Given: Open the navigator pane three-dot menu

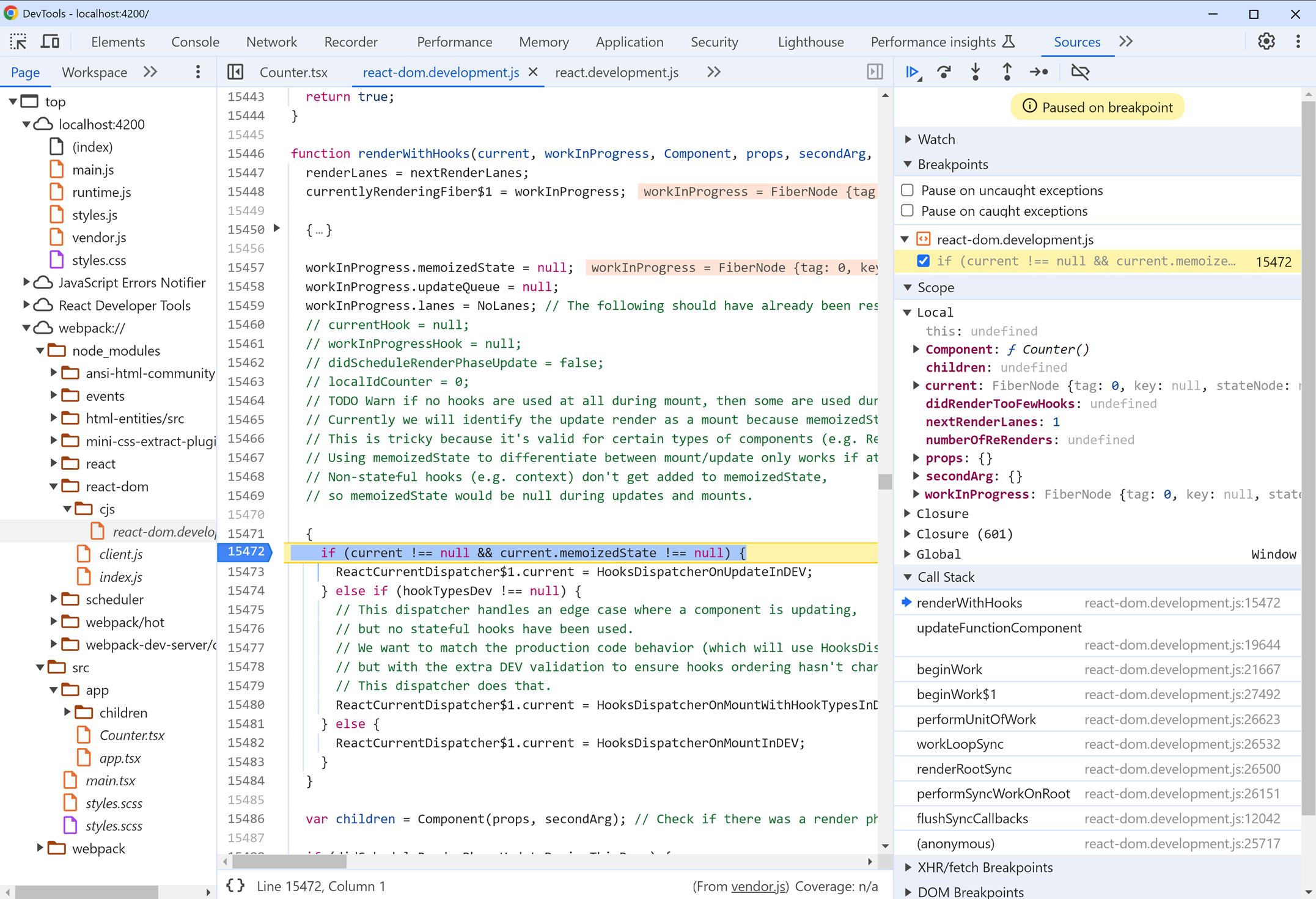Looking at the screenshot, I should pos(197,72).
